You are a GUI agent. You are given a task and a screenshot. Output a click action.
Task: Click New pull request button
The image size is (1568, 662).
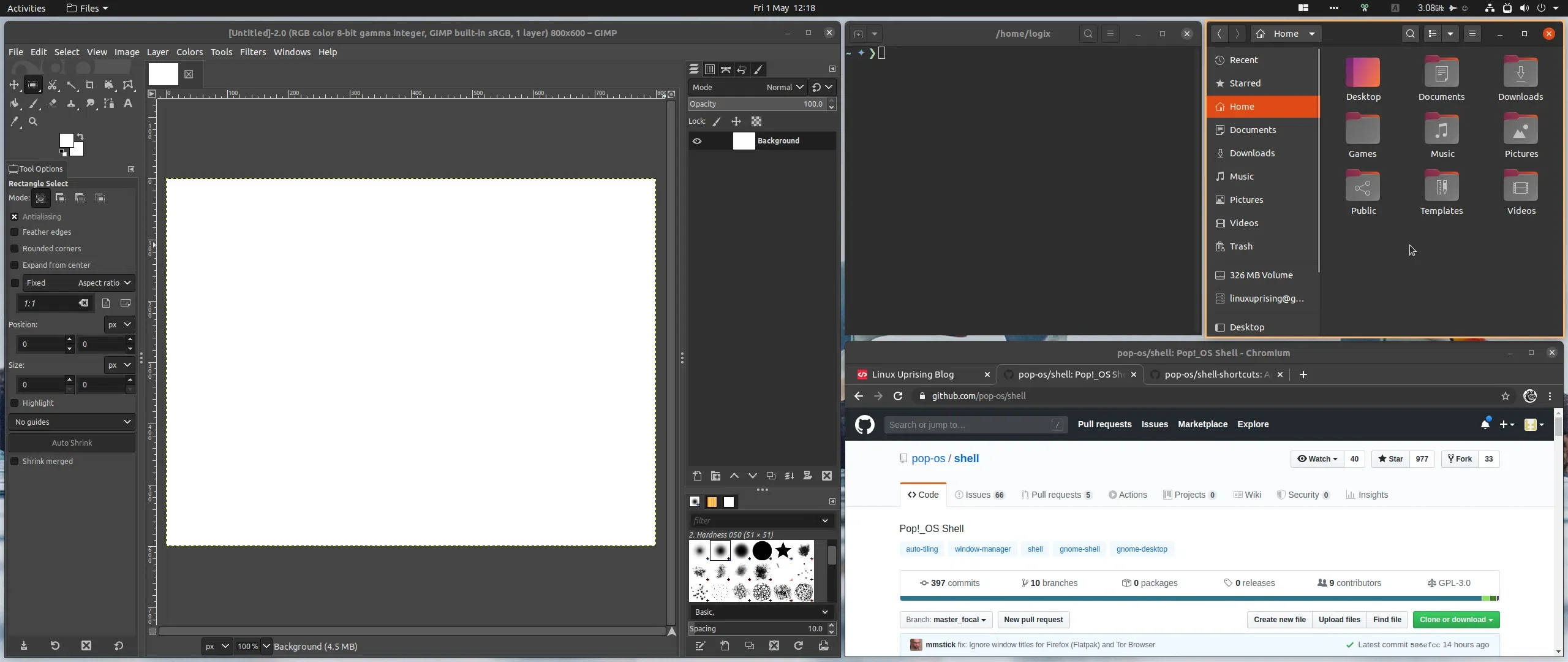[x=1033, y=620]
